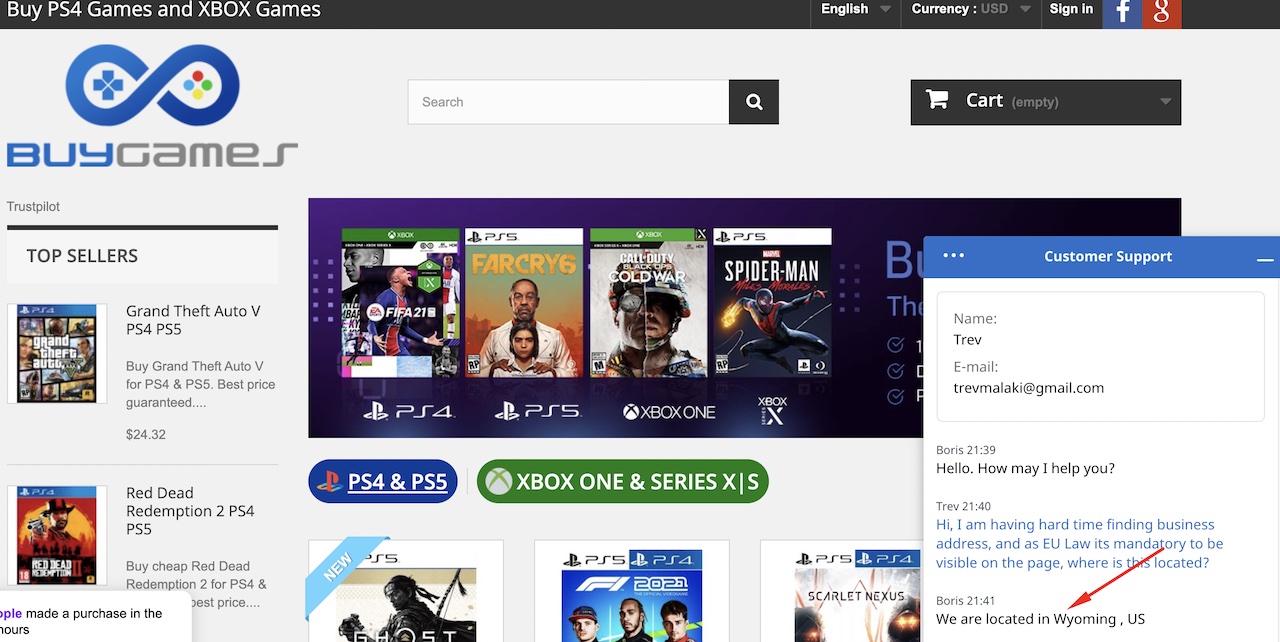The image size is (1280, 642).
Task: Expand the English language dropdown
Action: point(855,10)
